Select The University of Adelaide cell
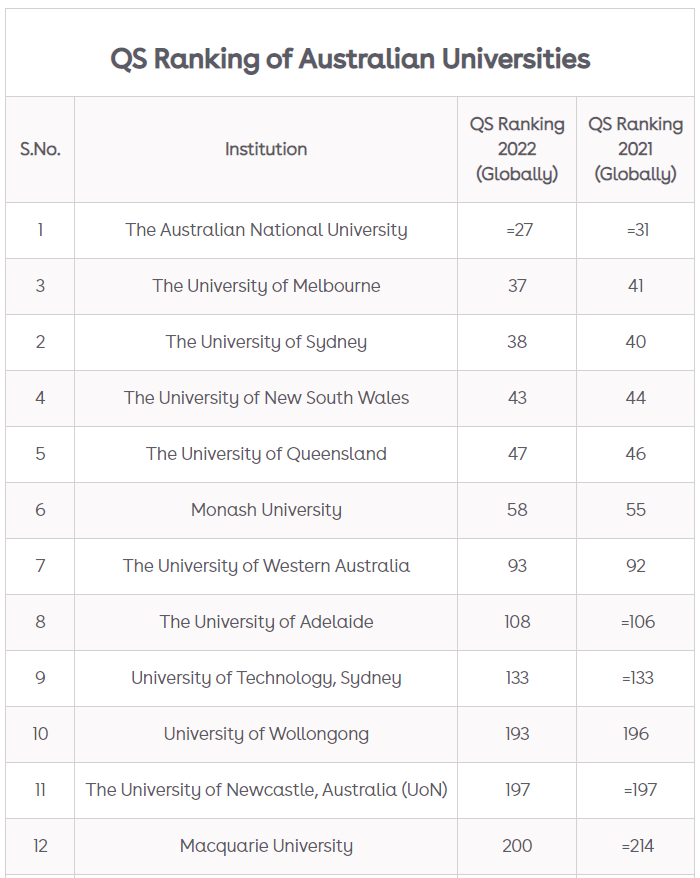 tap(266, 622)
